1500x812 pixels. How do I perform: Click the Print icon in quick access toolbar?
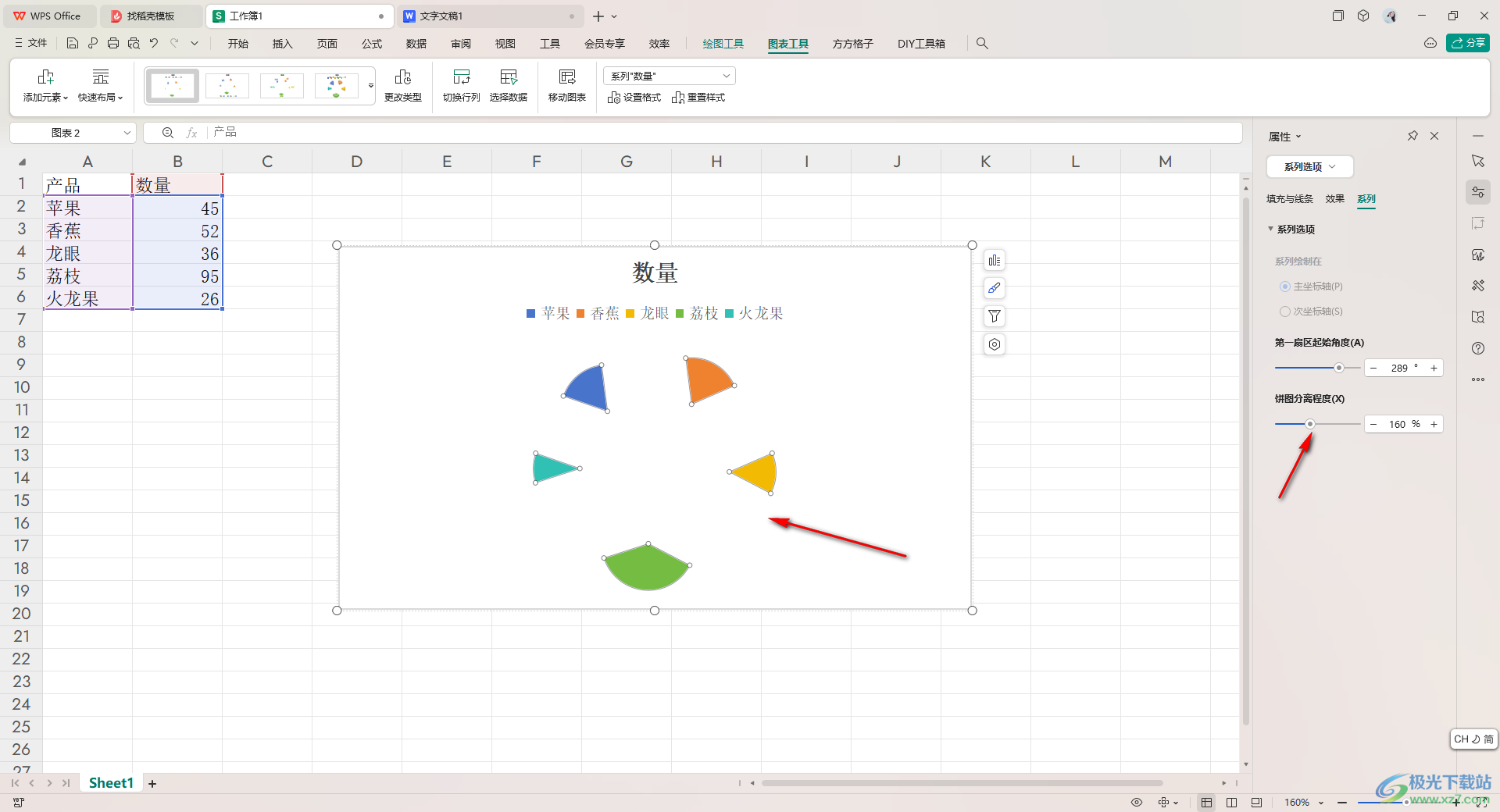(x=113, y=44)
